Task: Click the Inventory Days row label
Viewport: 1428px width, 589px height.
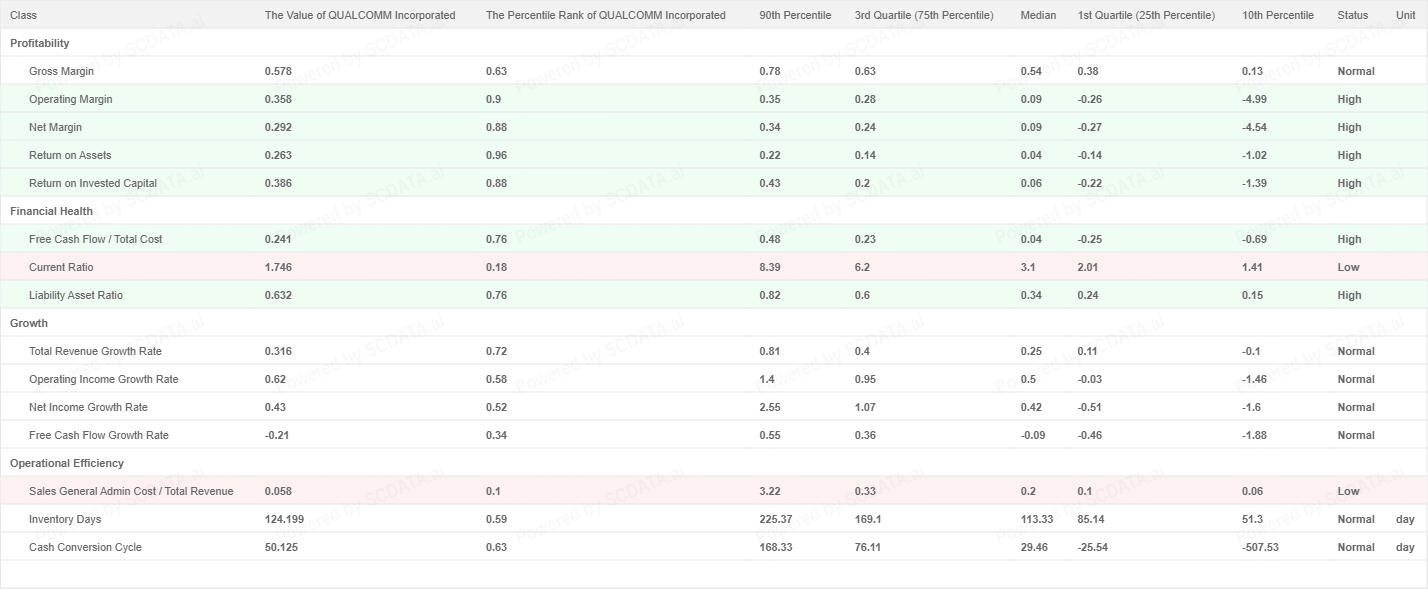Action: pyautogui.click(x=65, y=519)
